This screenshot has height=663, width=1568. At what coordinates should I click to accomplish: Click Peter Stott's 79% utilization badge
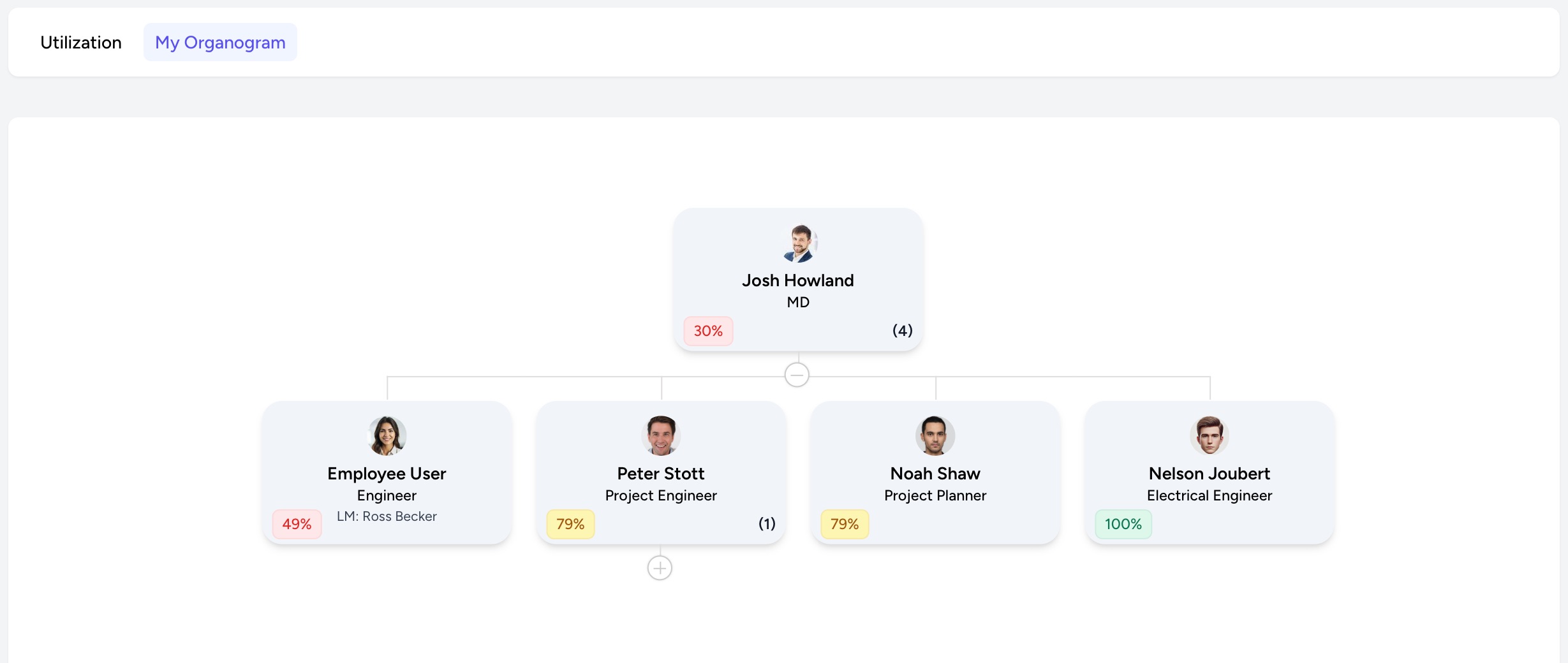tap(570, 524)
